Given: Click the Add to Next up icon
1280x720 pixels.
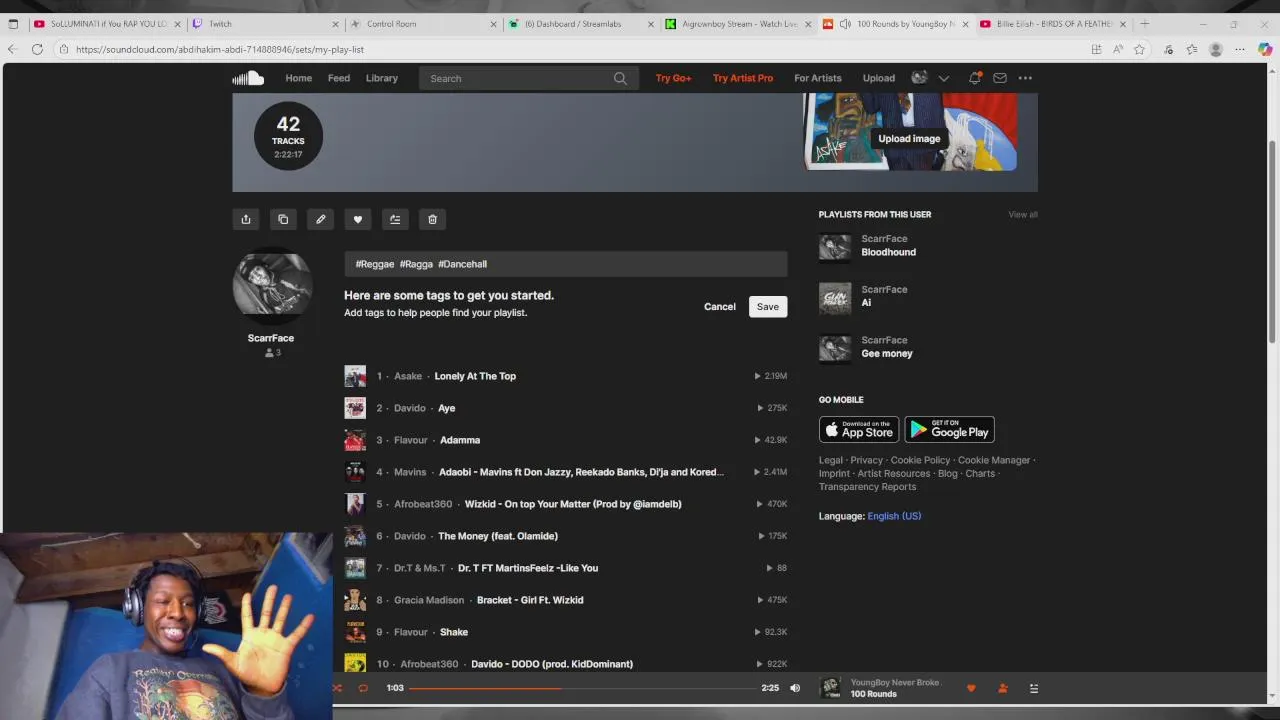Looking at the screenshot, I should [395, 219].
